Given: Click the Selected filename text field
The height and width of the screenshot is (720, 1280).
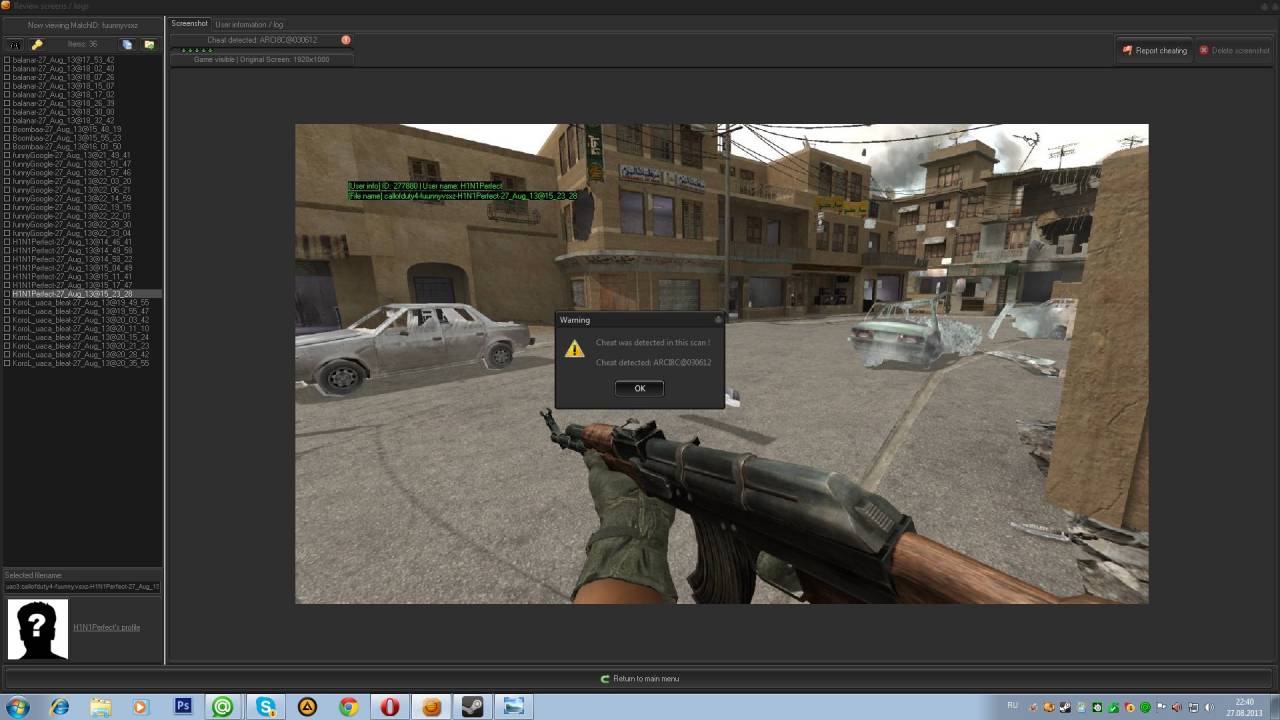Looking at the screenshot, I should (82, 587).
